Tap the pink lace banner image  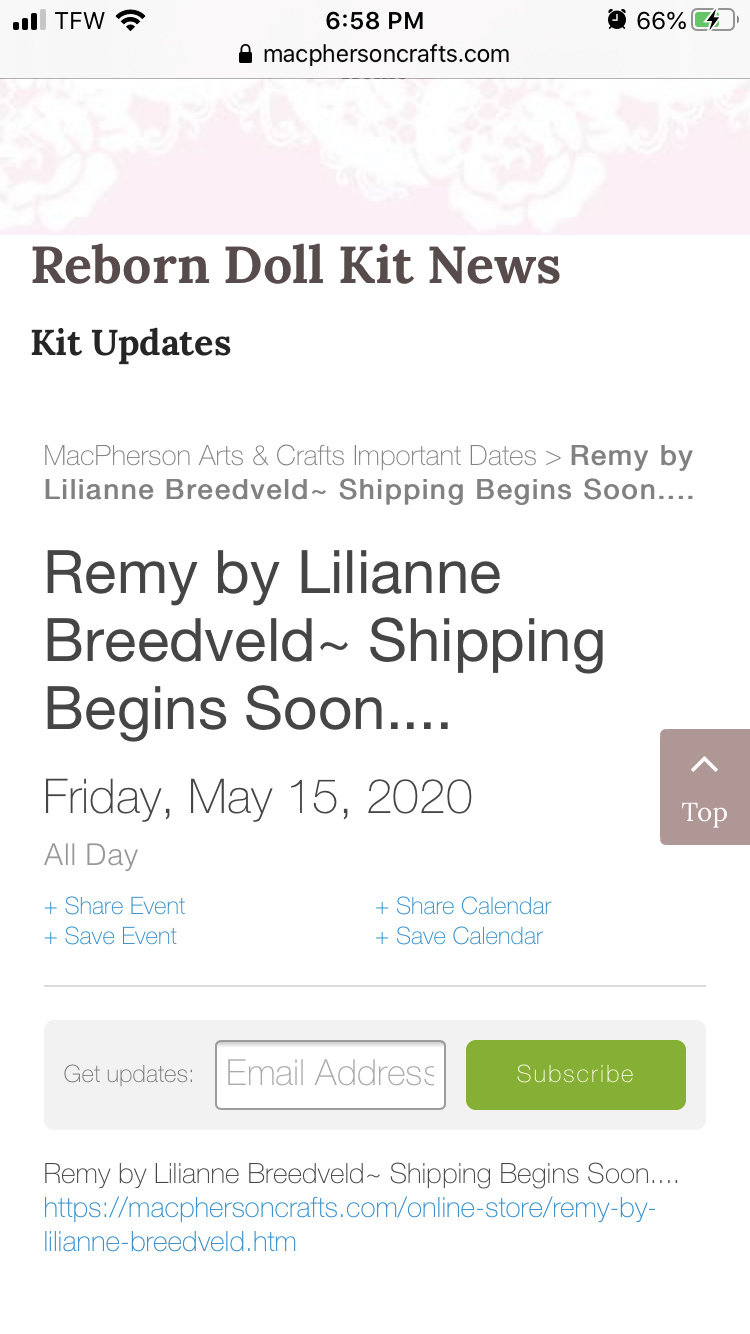[x=375, y=157]
